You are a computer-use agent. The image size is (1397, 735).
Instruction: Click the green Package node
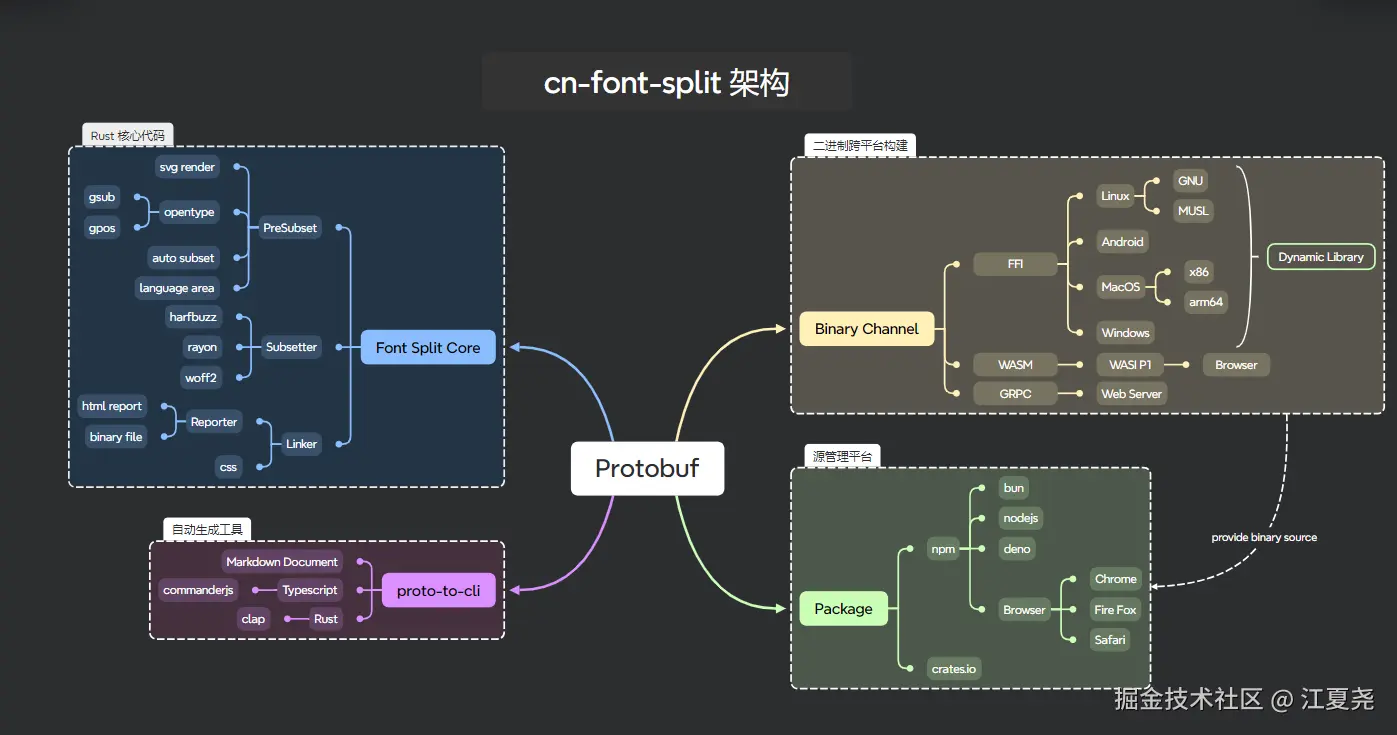point(843,609)
